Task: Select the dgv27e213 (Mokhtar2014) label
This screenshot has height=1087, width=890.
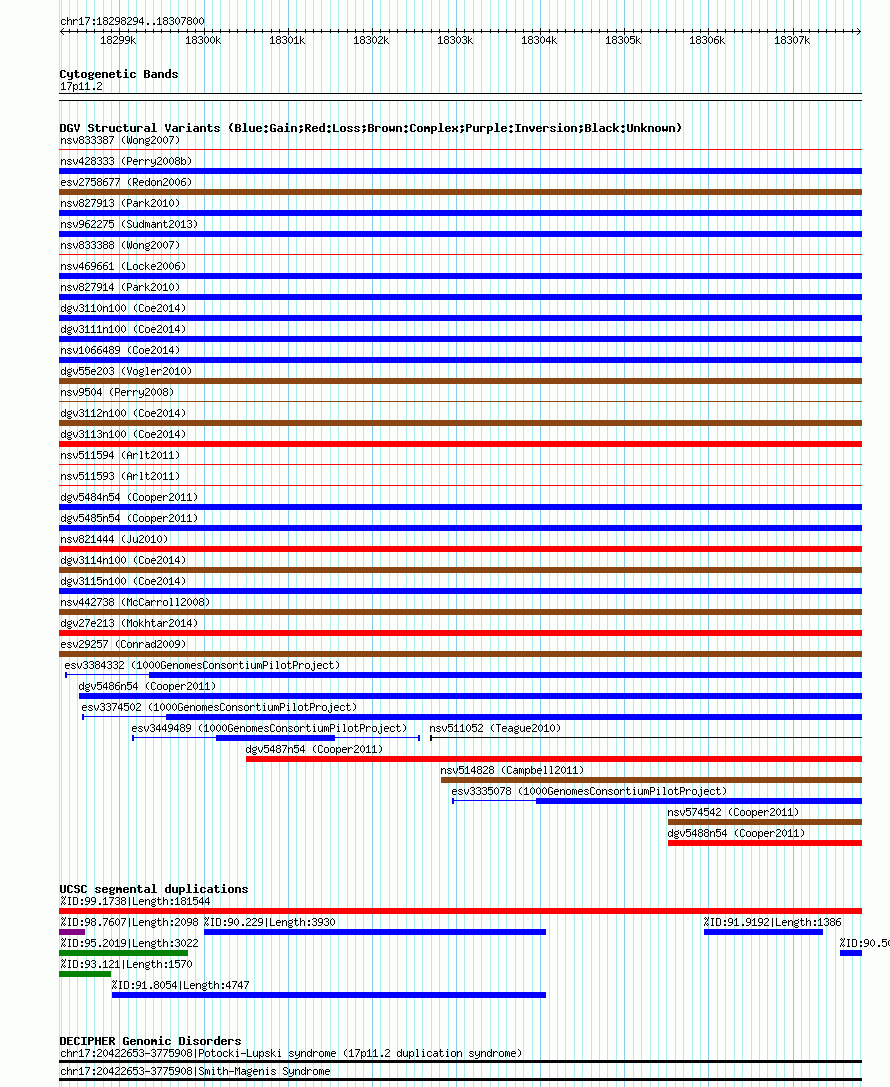Action: [x=129, y=624]
